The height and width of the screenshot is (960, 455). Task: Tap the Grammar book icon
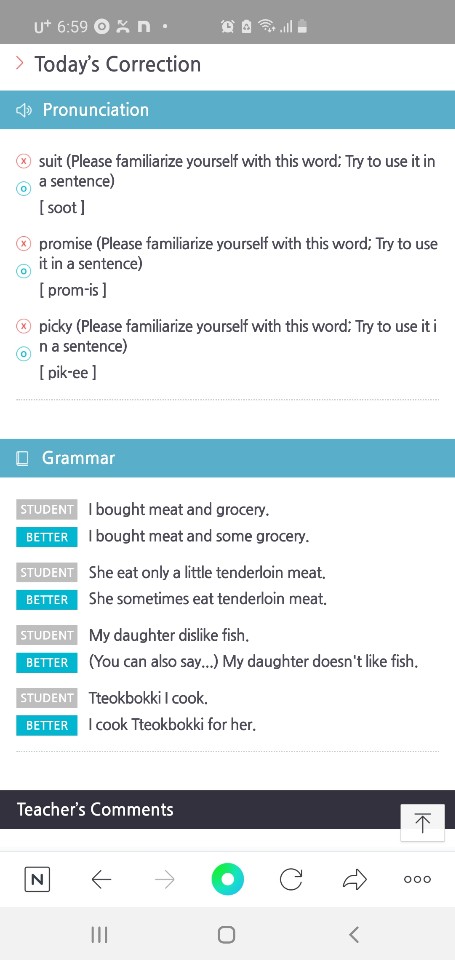(23, 458)
